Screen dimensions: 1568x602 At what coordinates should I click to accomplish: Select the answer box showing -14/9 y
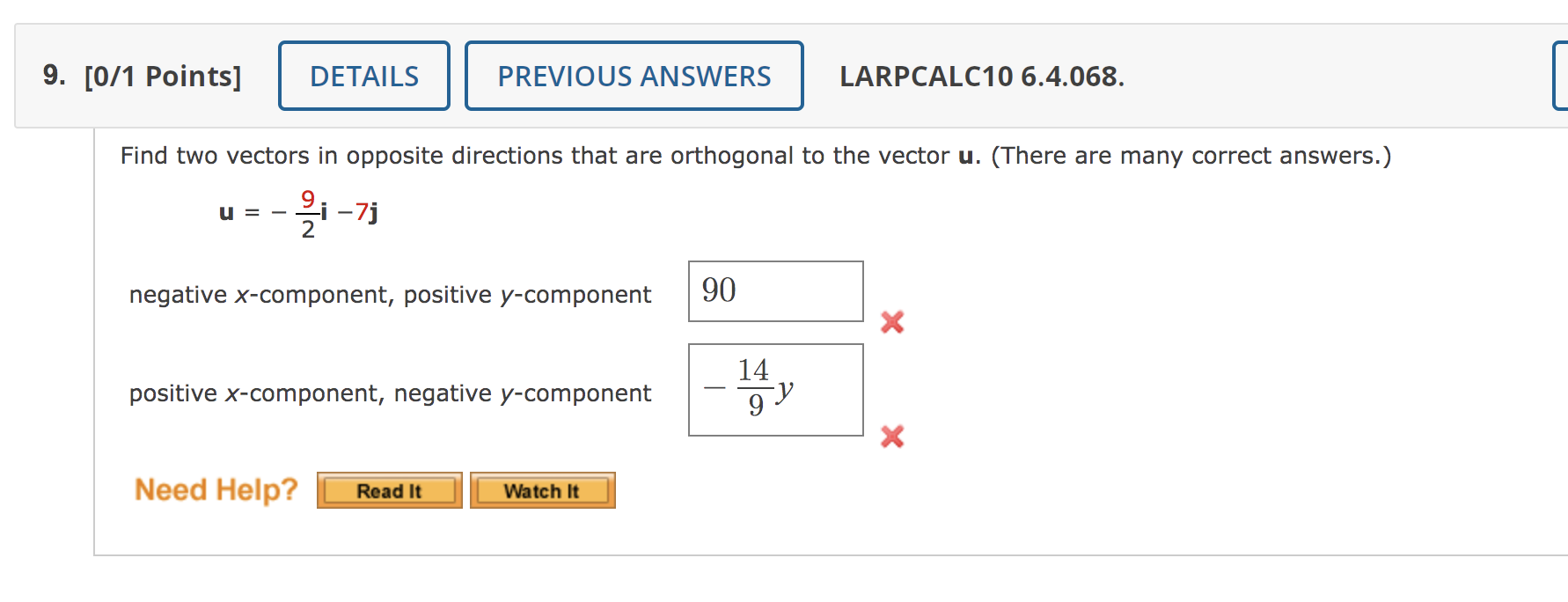(x=775, y=388)
